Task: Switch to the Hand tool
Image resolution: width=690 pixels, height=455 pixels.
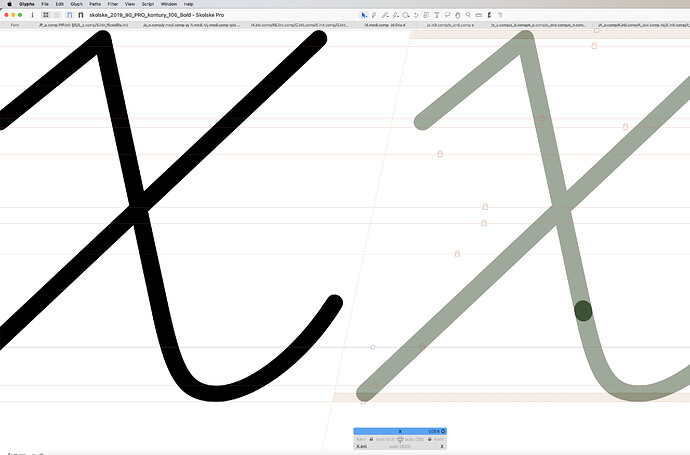Action: coord(458,15)
